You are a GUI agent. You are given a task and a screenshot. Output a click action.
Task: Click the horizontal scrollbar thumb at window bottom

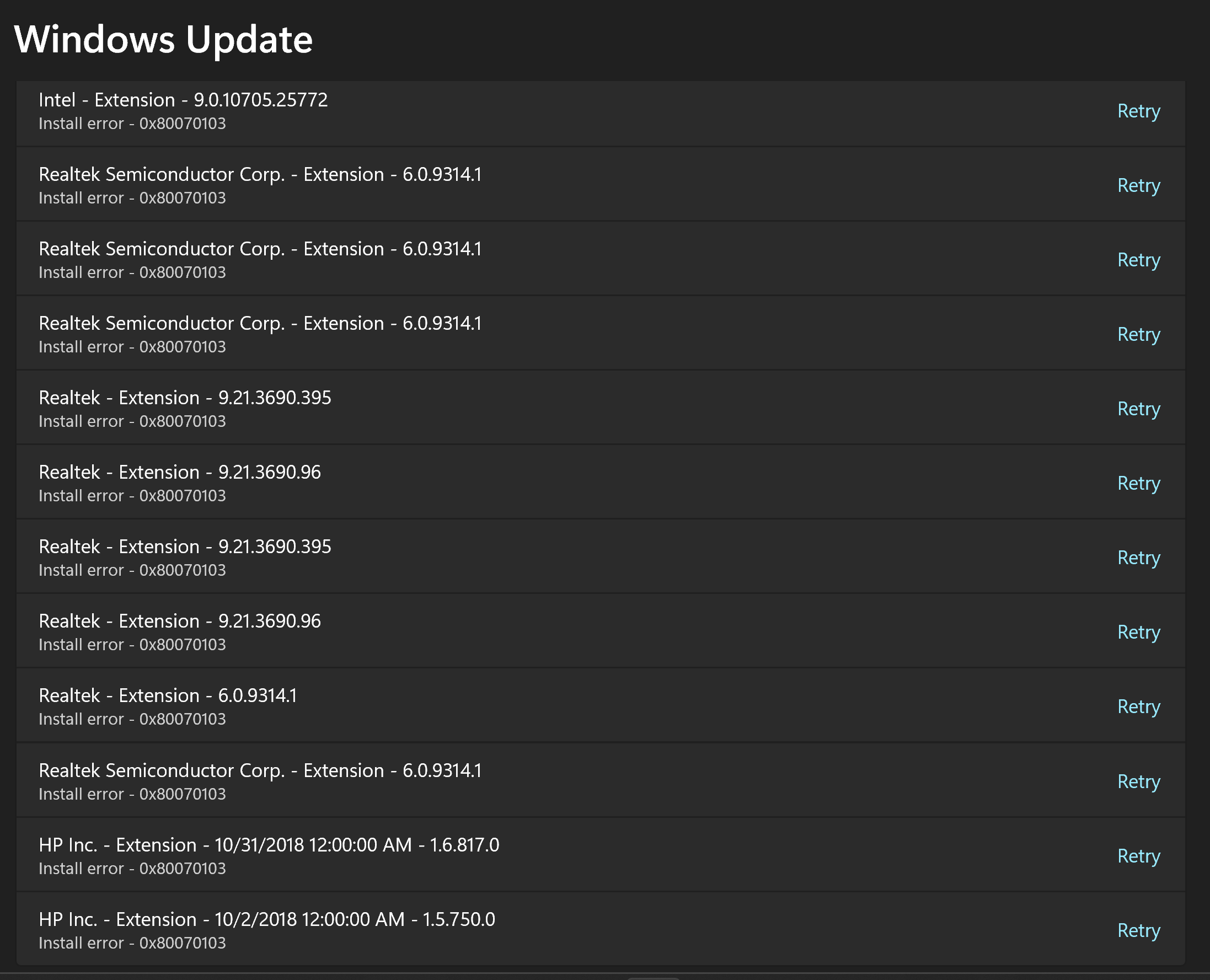point(654,978)
